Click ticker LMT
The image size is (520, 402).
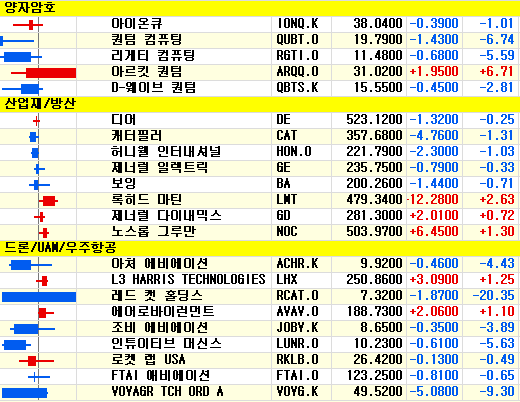pyautogui.click(x=286, y=200)
